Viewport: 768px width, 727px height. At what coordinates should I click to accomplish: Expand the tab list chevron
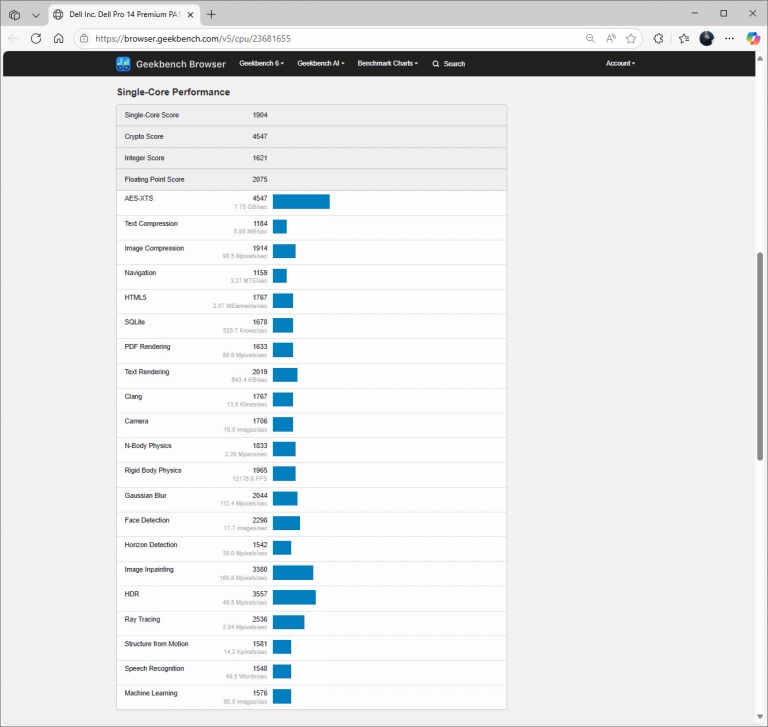point(36,15)
